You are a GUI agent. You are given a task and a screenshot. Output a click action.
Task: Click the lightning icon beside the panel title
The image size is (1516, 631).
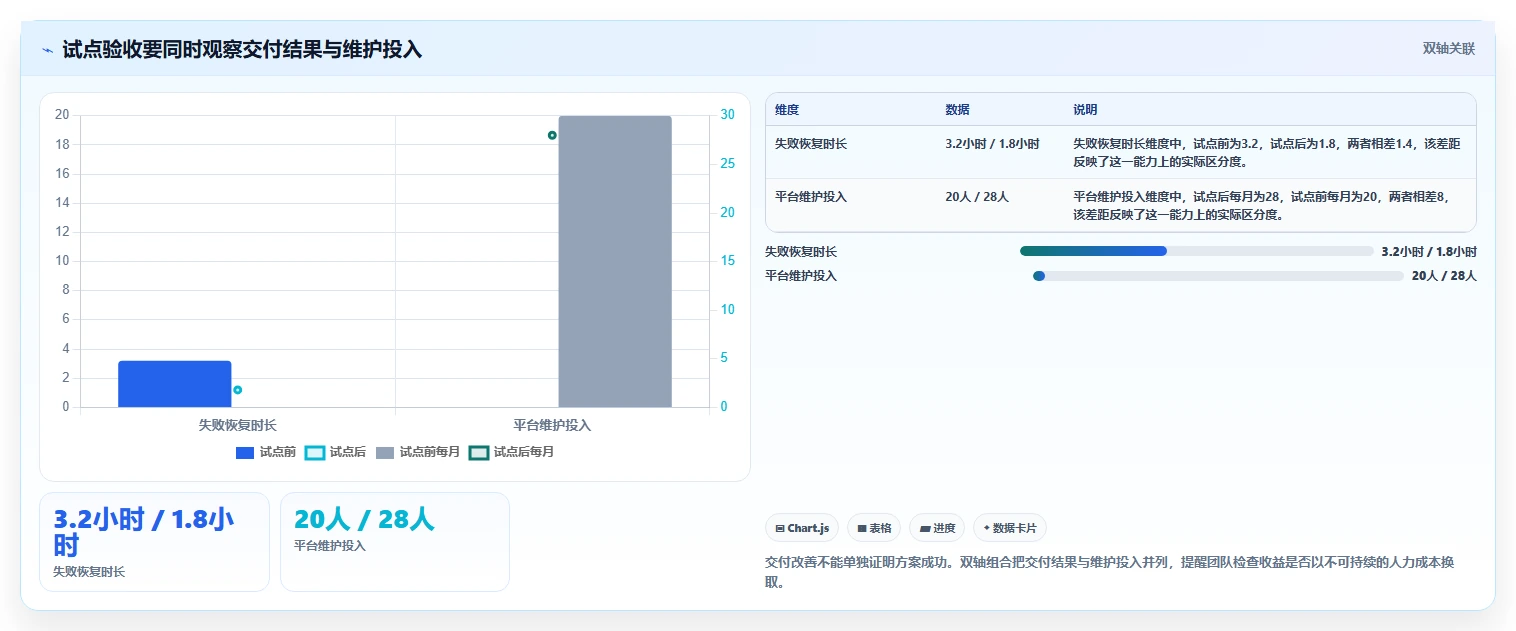[47, 49]
